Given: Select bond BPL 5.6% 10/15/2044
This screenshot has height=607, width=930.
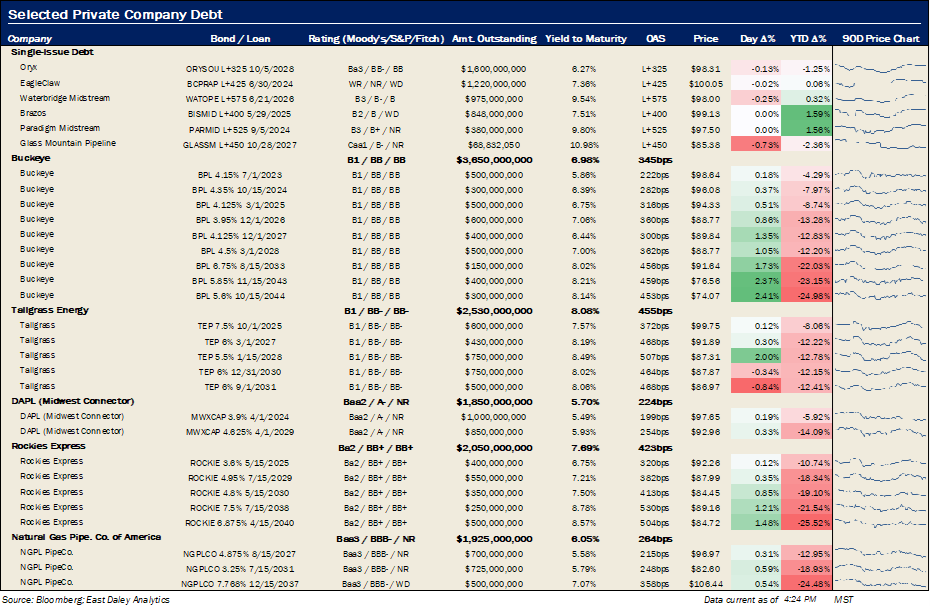Looking at the screenshot, I should [240, 296].
